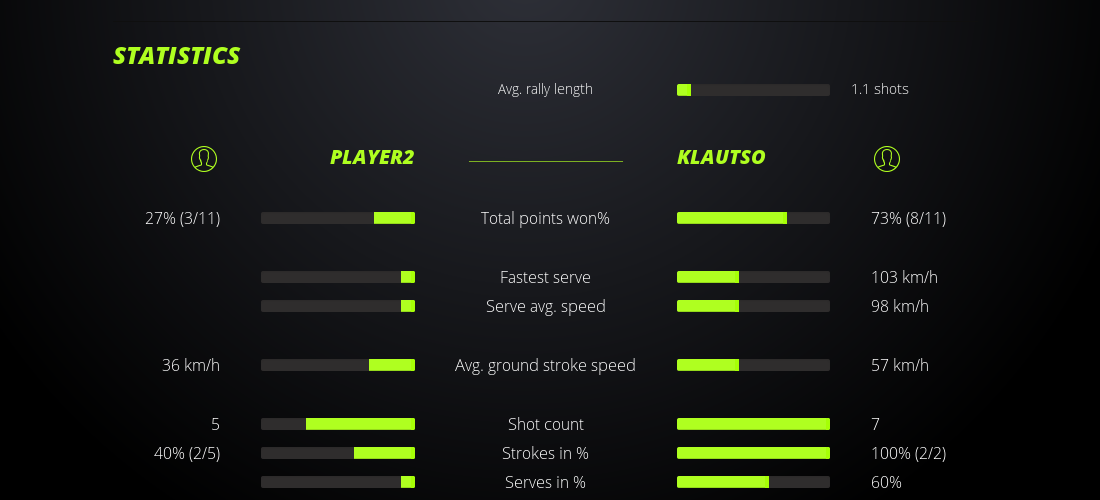The width and height of the screenshot is (1100, 500).
Task: Click the 73% (8/11) points value
Action: click(908, 218)
